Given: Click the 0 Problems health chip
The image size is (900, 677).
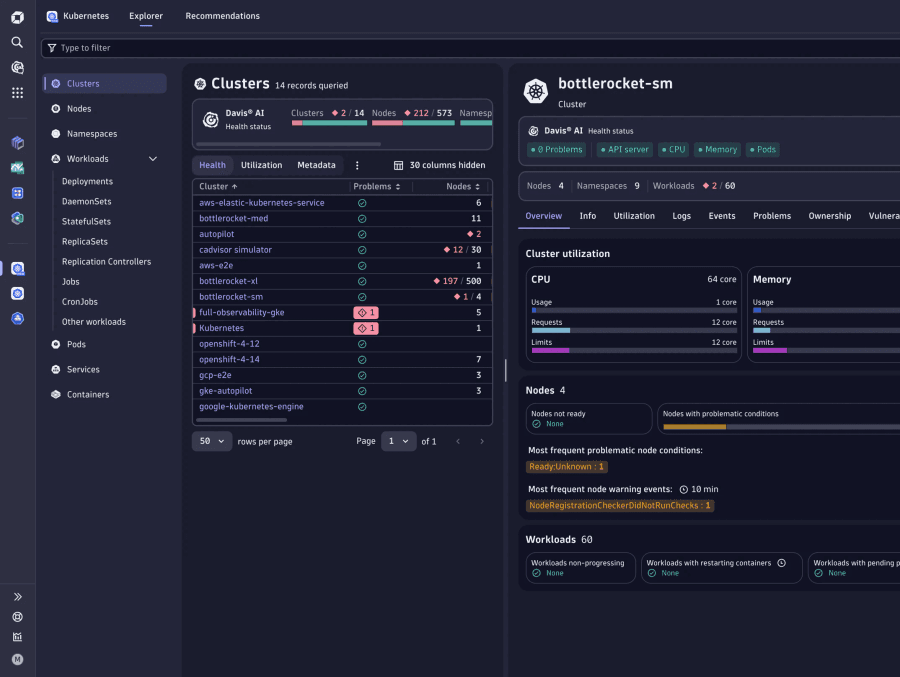Looking at the screenshot, I should pos(557,150).
